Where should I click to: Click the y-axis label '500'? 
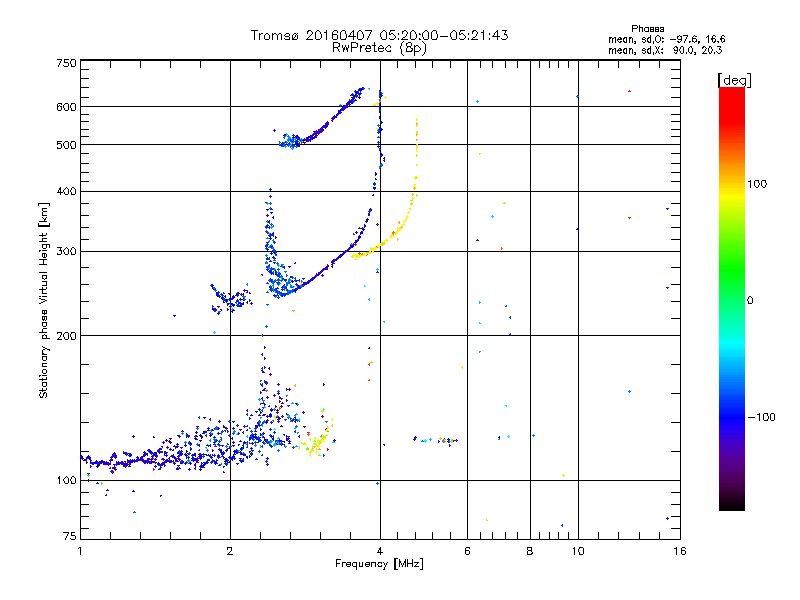point(66,145)
